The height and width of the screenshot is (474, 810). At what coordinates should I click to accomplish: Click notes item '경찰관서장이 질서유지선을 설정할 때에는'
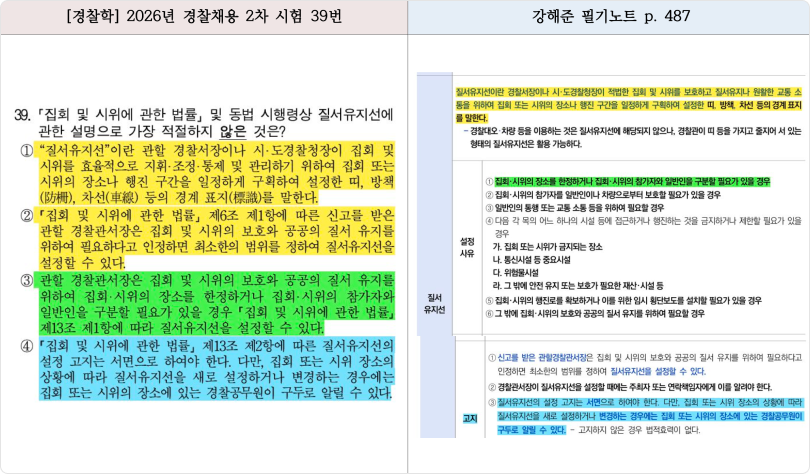(634, 387)
